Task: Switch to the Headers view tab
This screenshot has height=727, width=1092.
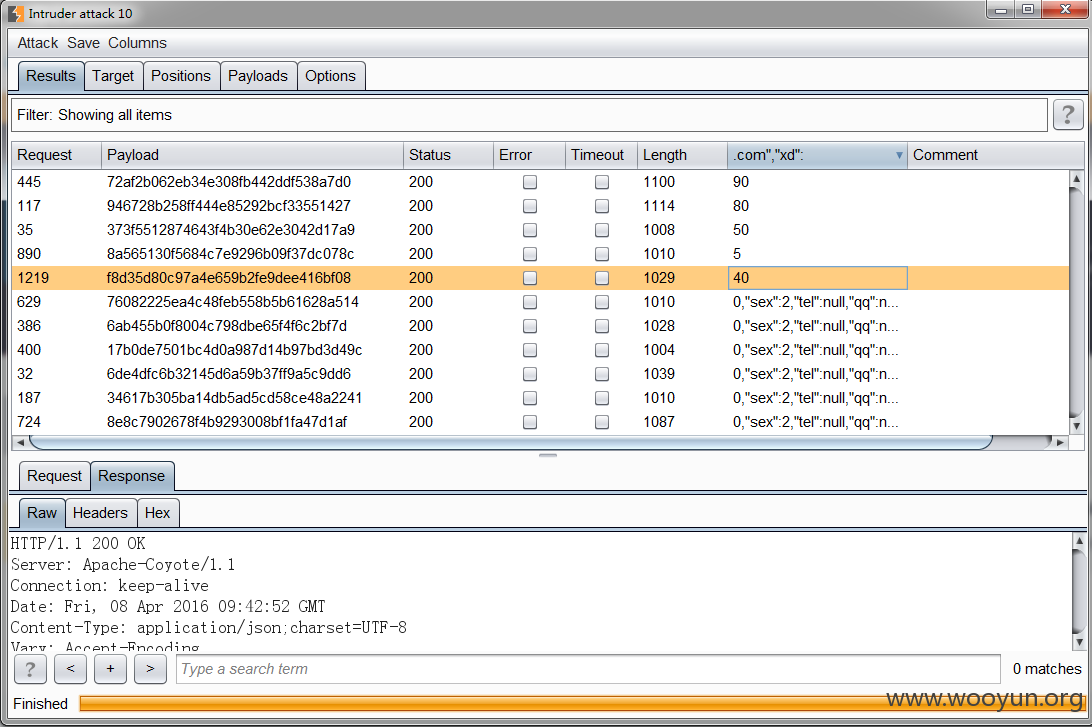Action: [100, 513]
